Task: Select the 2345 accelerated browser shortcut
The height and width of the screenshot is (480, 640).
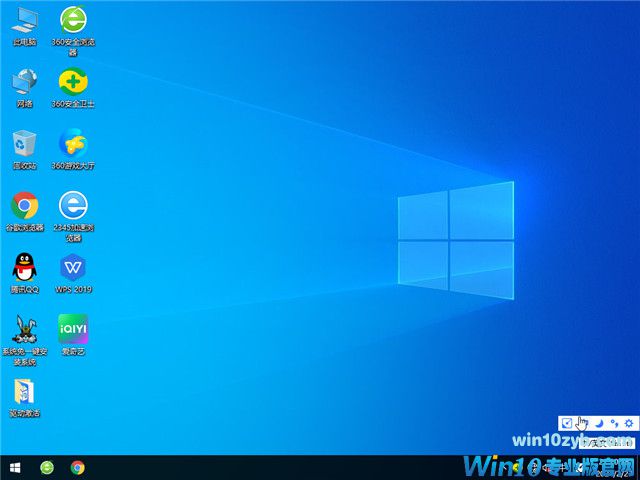Action: coord(73,216)
